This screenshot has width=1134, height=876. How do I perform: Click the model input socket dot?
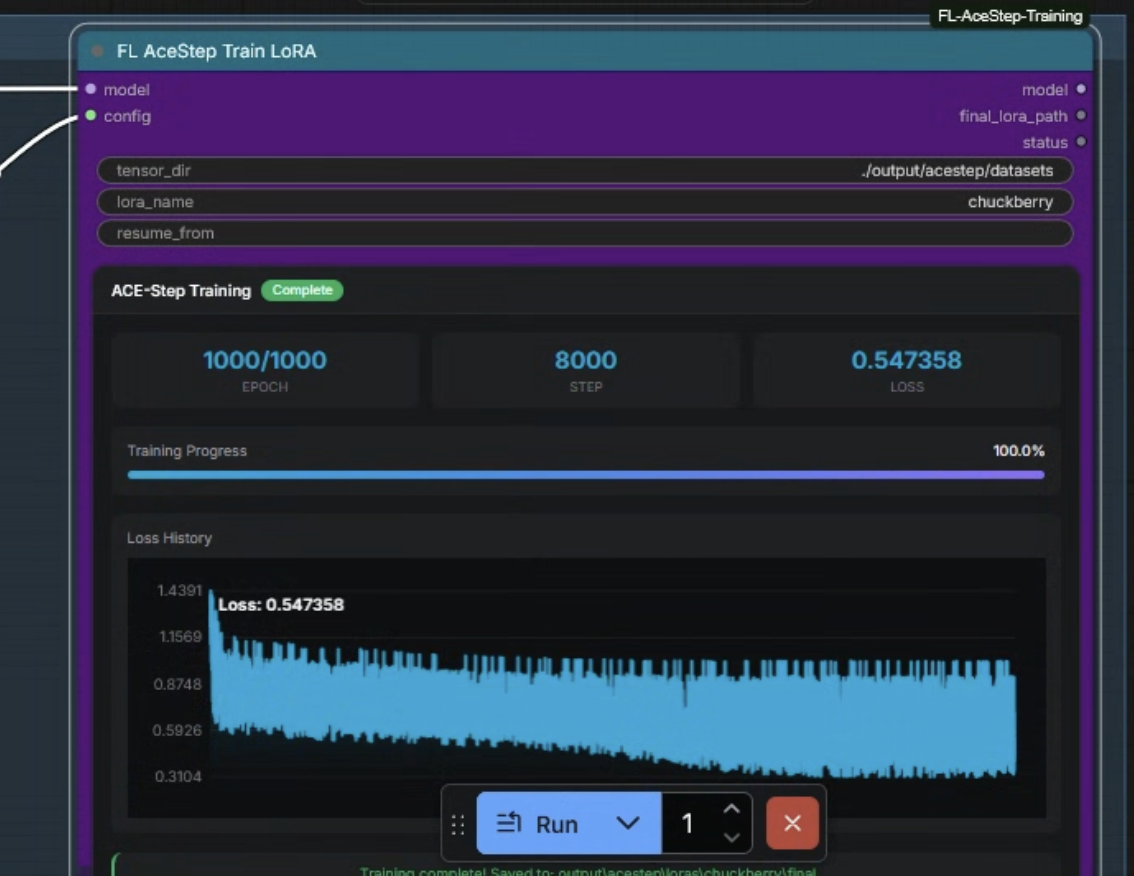(90, 89)
